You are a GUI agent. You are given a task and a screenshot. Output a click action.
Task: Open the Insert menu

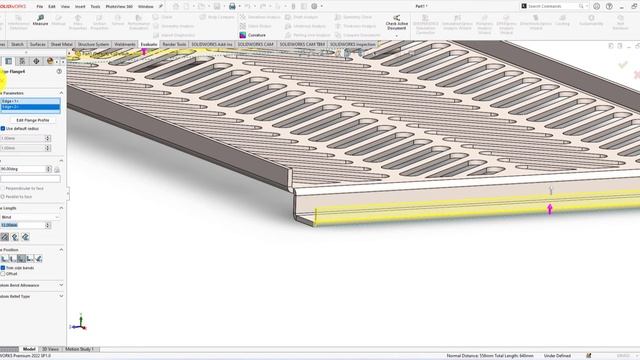point(80,7)
